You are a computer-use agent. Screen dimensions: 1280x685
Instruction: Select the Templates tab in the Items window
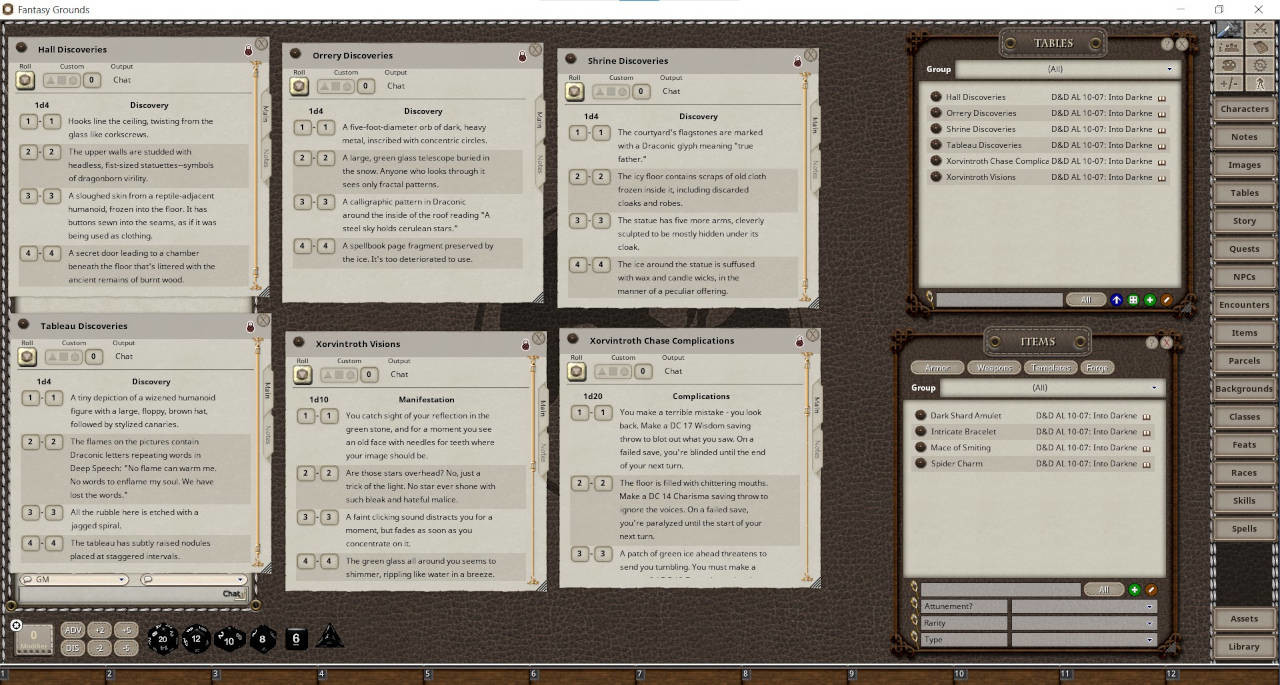[1050, 367]
